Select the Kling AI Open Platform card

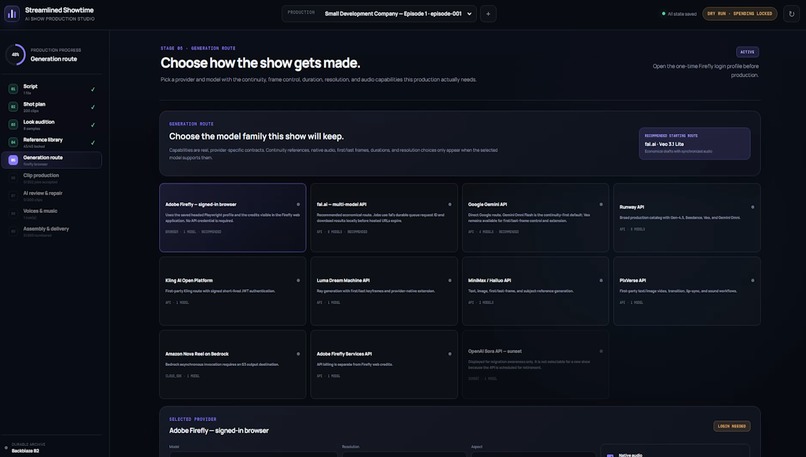point(232,291)
